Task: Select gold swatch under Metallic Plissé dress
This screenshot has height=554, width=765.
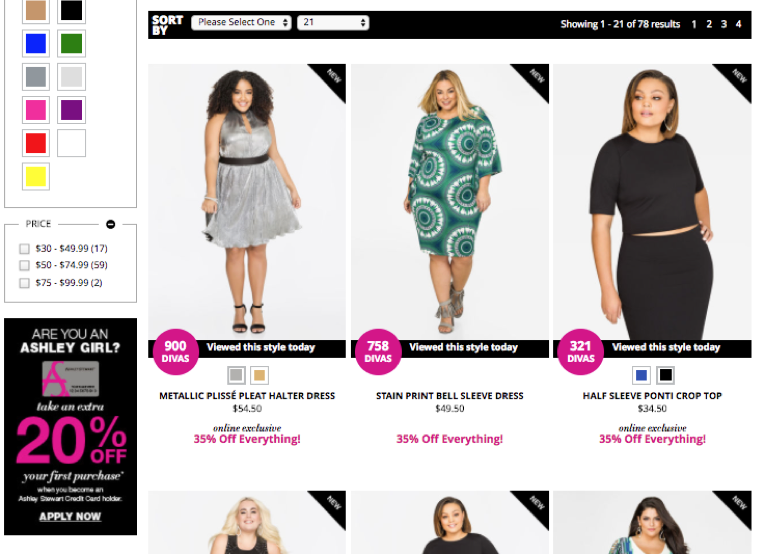Action: 260,375
